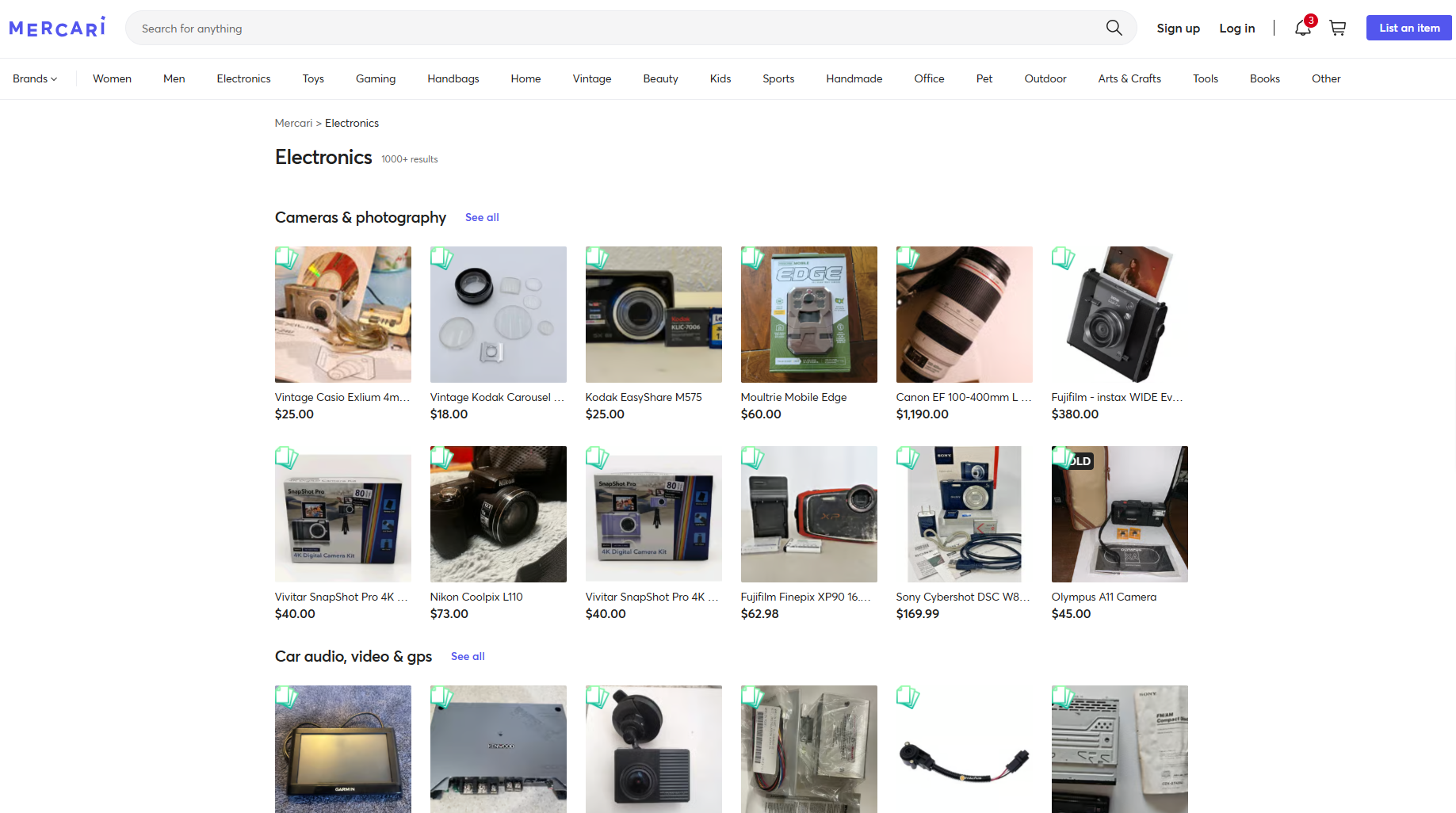Image resolution: width=1456 pixels, height=813 pixels.
Task: Open the wiring harness listing thumbnail
Action: pos(809,749)
